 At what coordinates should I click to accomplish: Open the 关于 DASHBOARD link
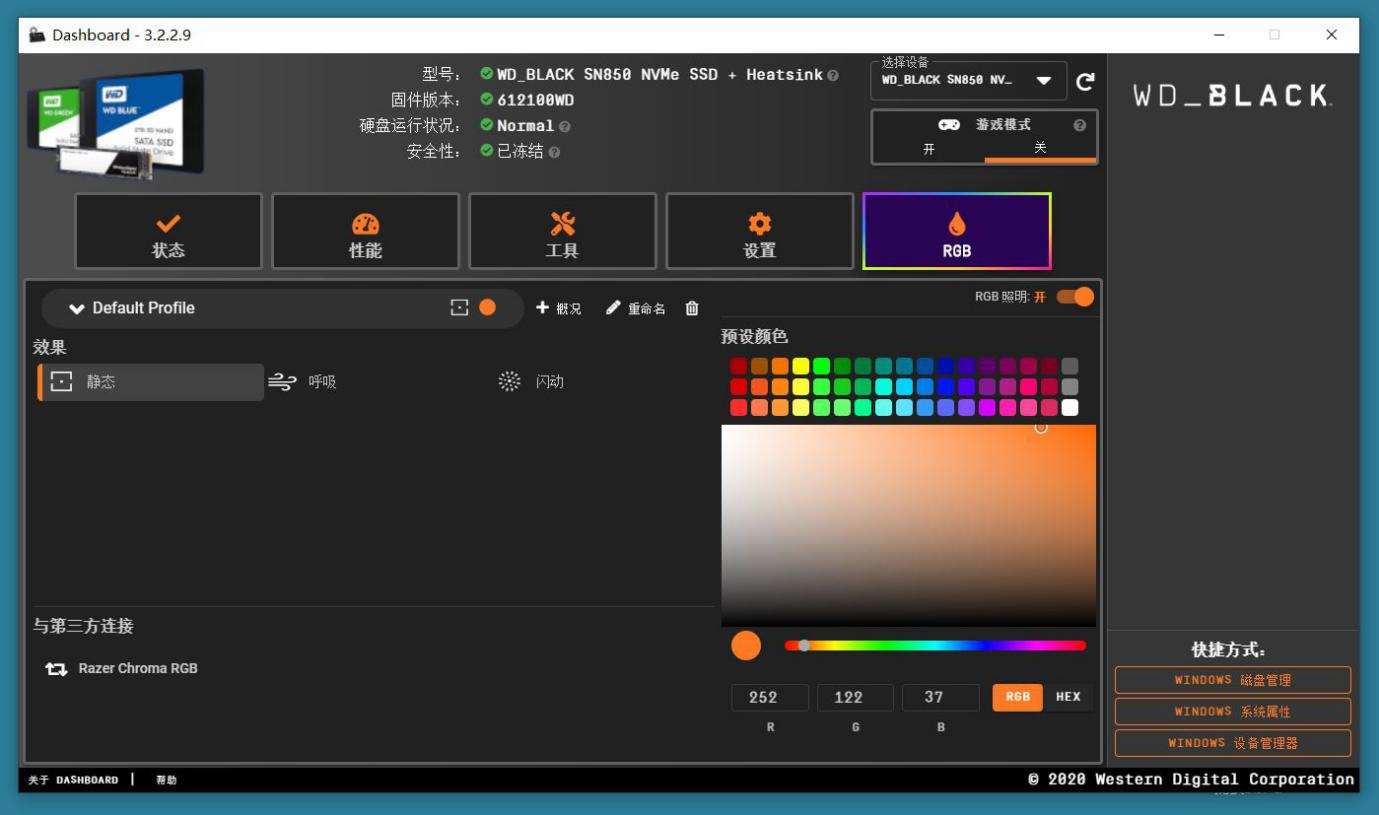(73, 780)
